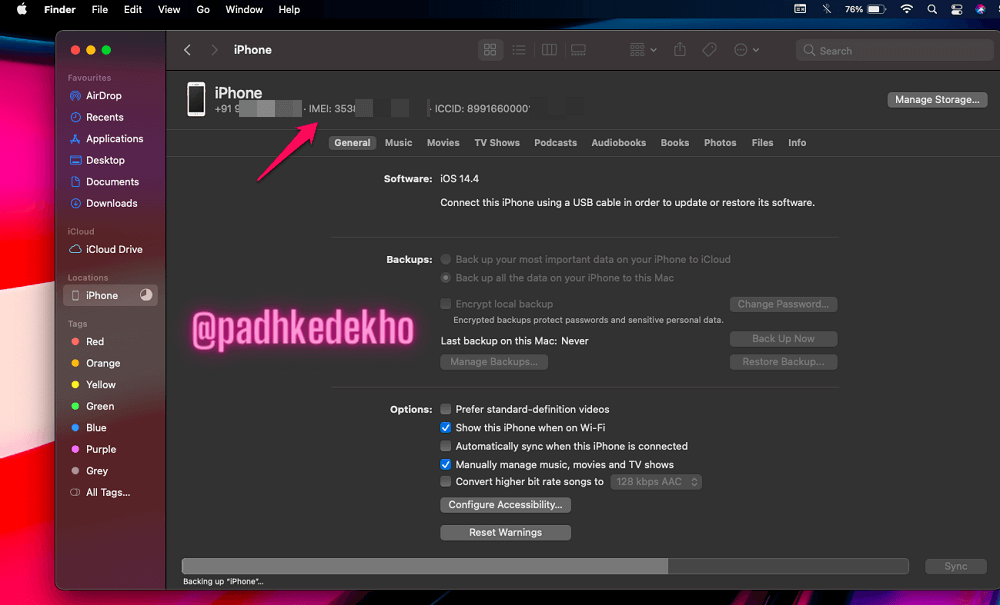Switch to the Audiobooks tab
Screen dimensions: 1000x605
click(619, 143)
